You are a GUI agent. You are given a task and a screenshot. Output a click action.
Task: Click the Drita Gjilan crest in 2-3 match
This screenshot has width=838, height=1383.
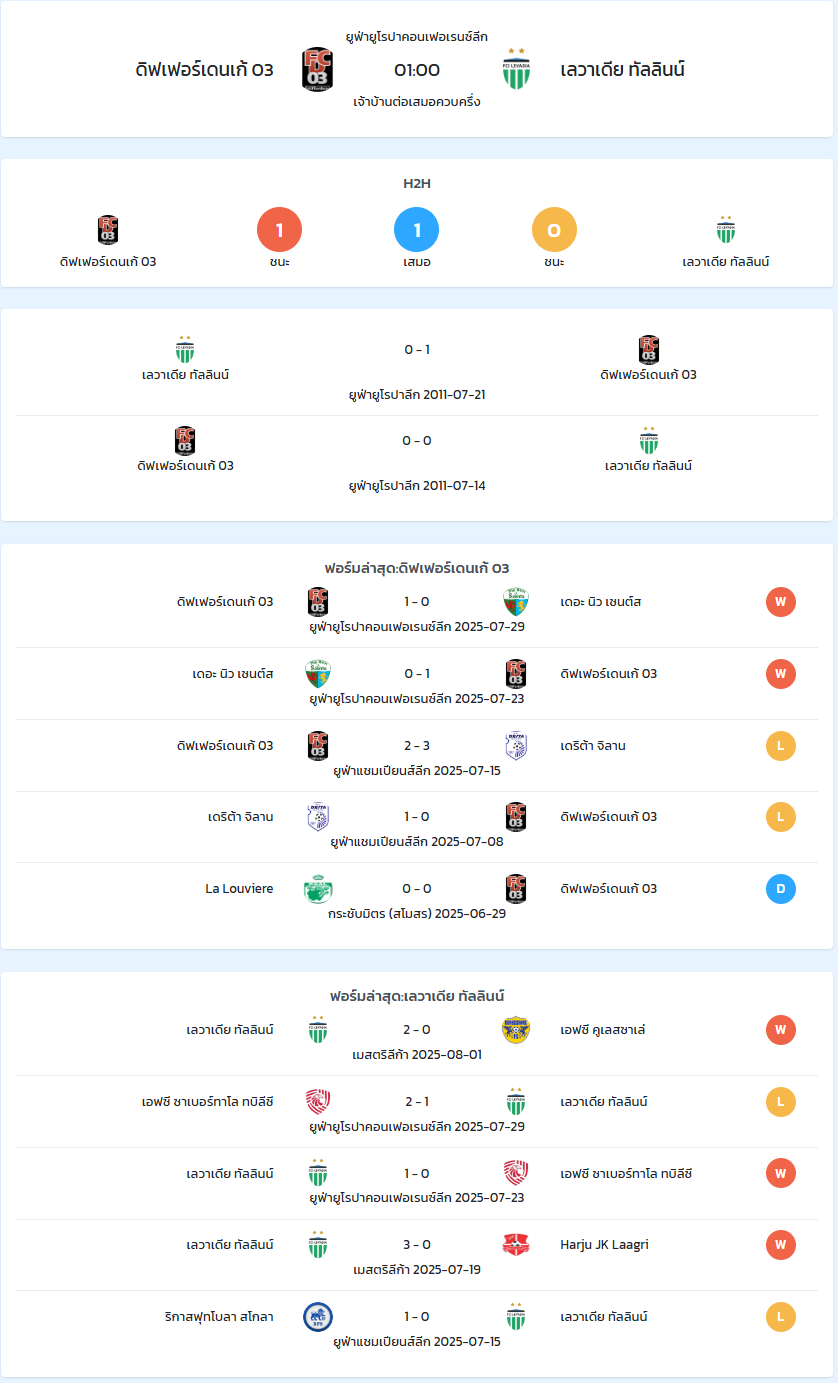(x=516, y=745)
